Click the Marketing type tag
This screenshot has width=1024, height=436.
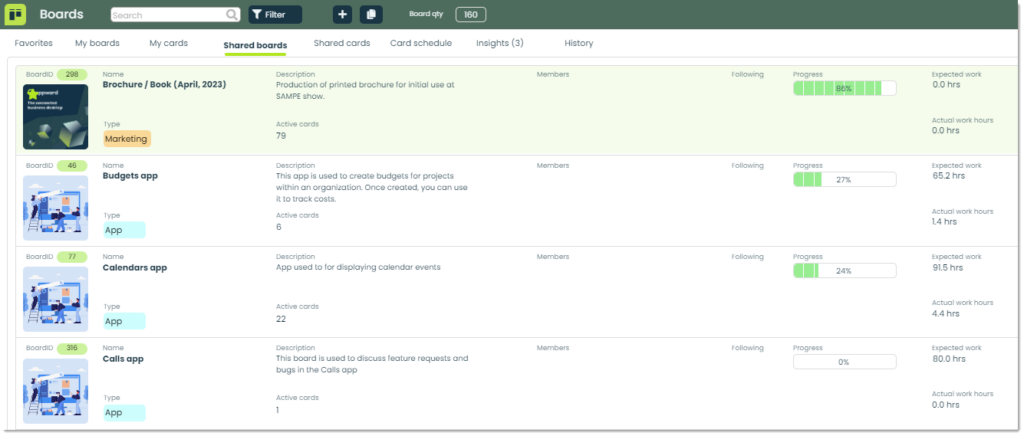(x=127, y=138)
